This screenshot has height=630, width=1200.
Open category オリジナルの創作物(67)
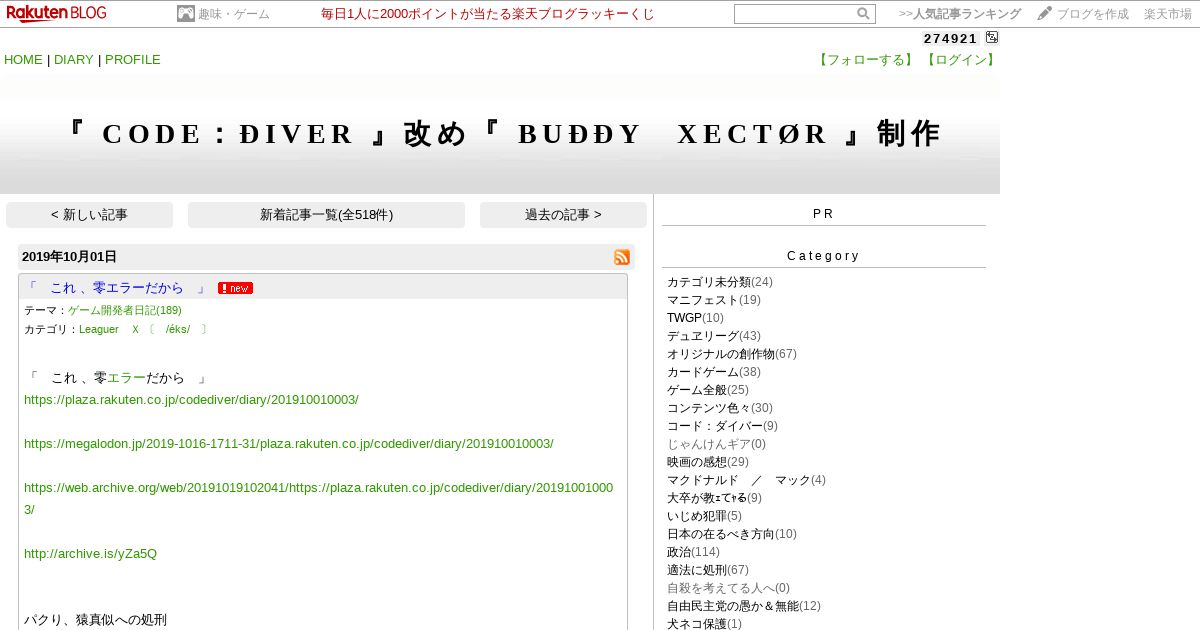point(732,354)
